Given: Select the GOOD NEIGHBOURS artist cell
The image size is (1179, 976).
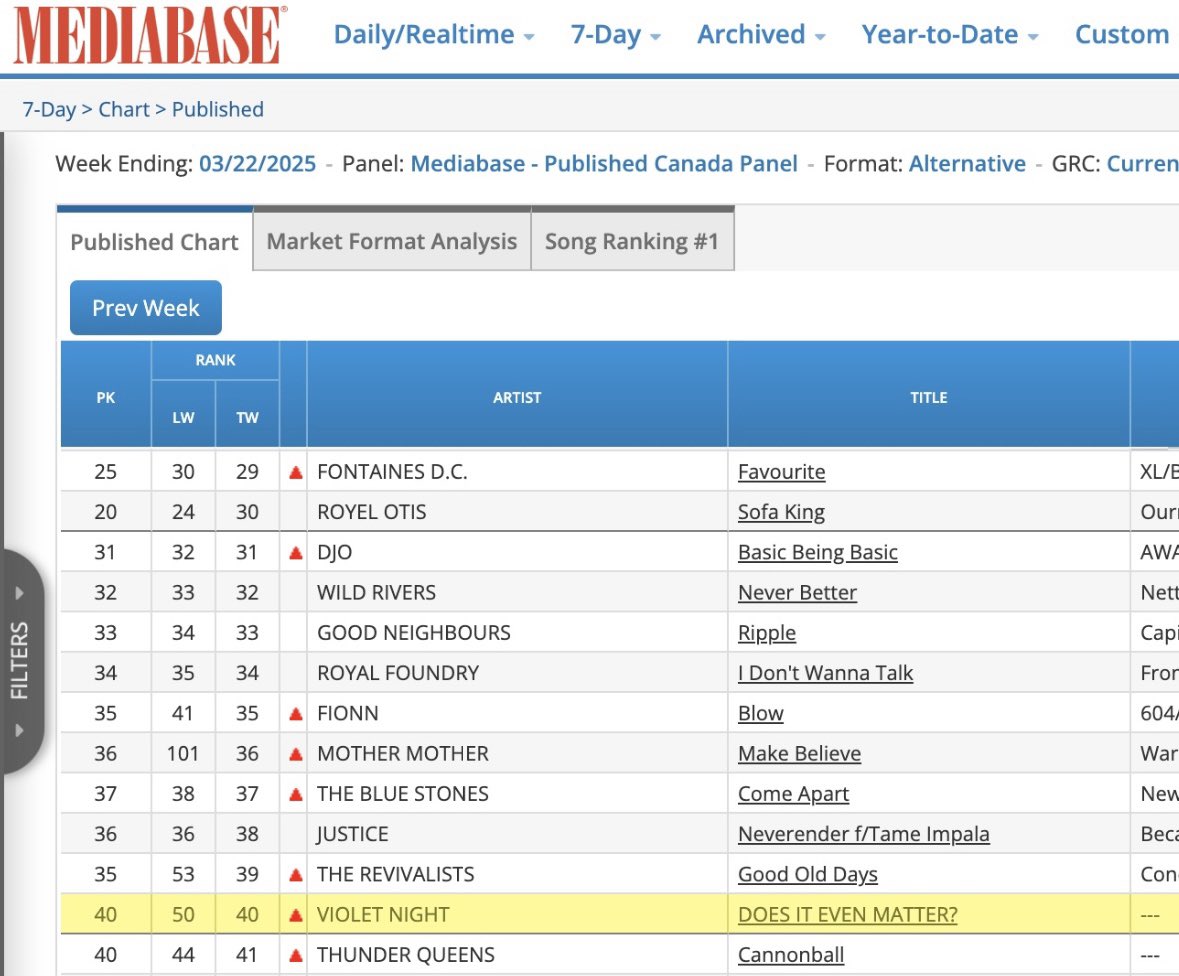Looking at the screenshot, I should pos(517,633).
